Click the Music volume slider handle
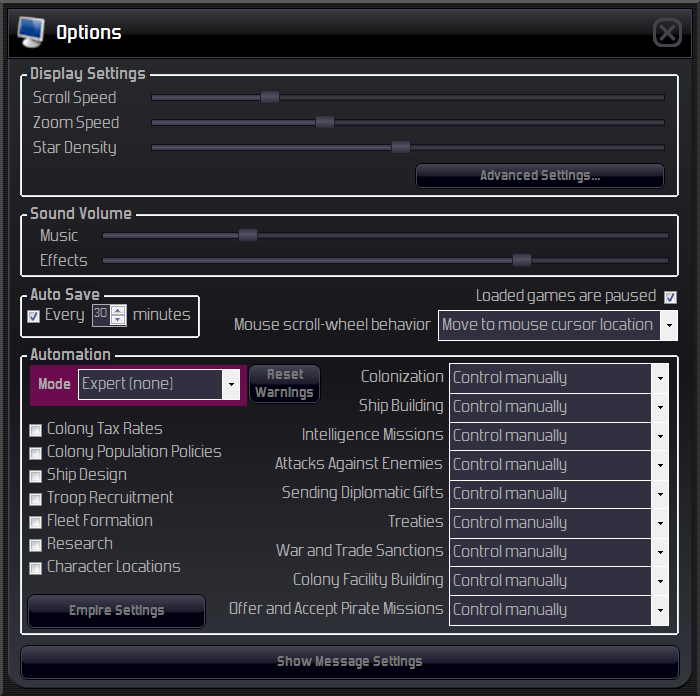Image resolution: width=700 pixels, height=696 pixels. coord(247,235)
